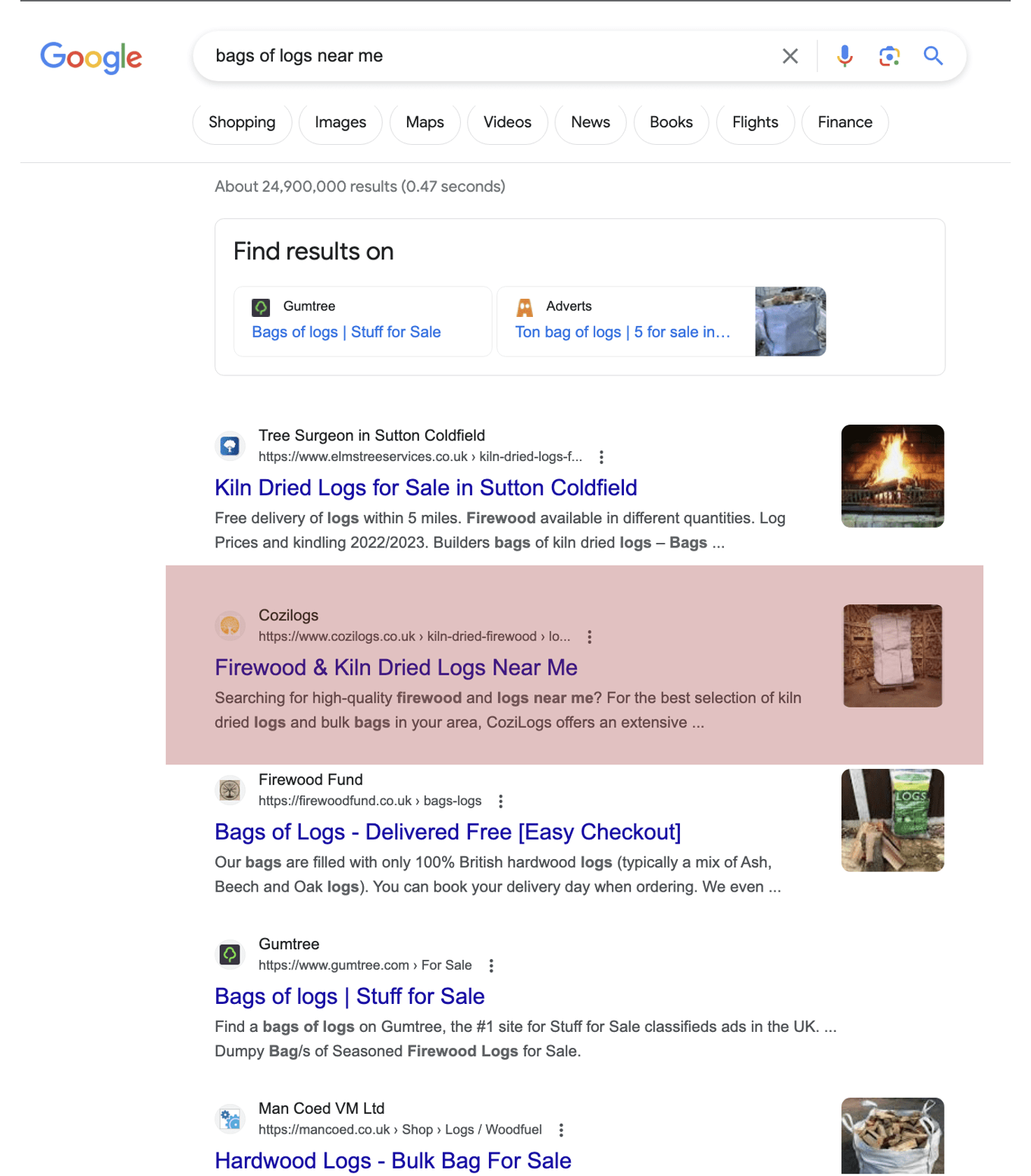Click the cozilogs.co.uk URL text
The image size is (1031, 1176).
tap(414, 636)
